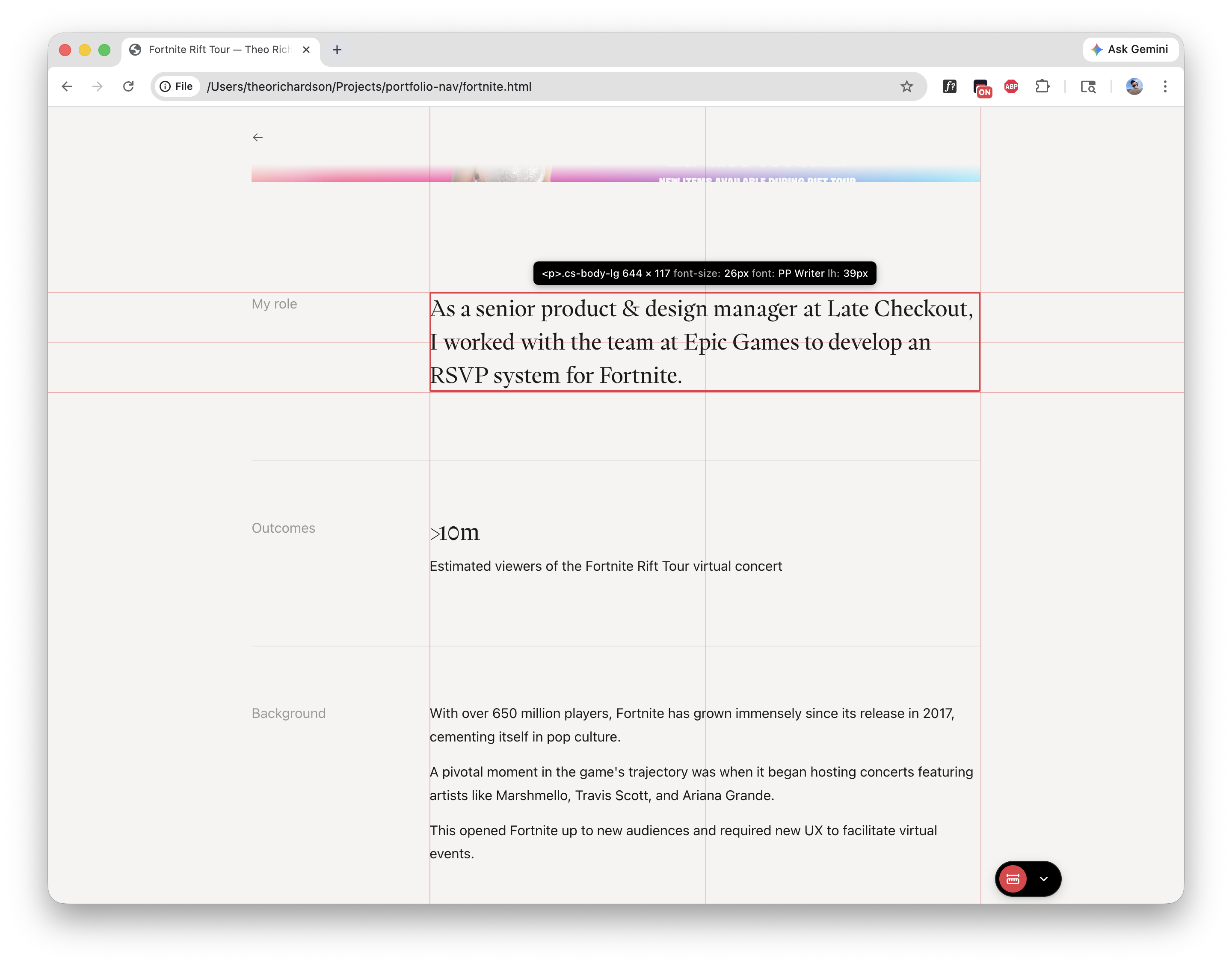Click the '>10m' statistic
Screen dimensions: 1232x967
[454, 532]
